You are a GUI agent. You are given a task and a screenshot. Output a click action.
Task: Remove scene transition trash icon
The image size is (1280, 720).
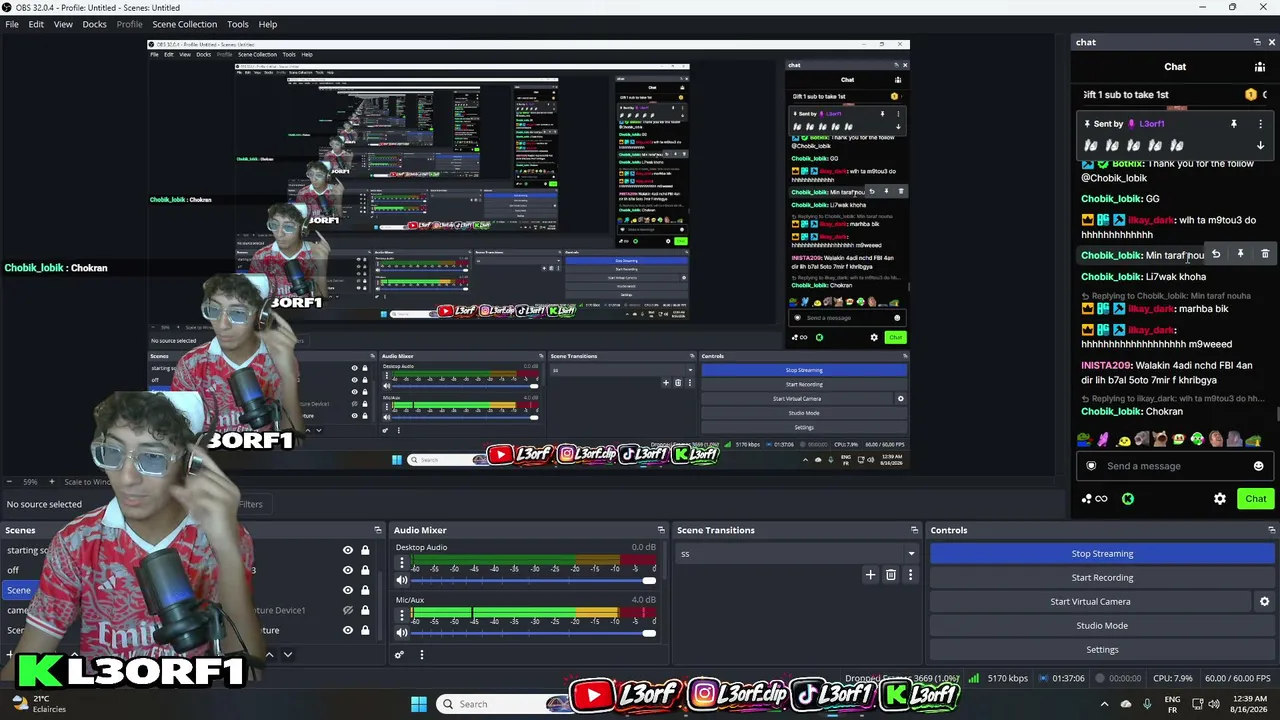point(891,575)
